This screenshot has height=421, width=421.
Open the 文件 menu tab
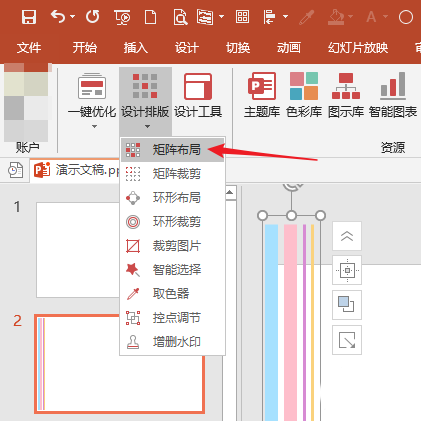(29, 48)
